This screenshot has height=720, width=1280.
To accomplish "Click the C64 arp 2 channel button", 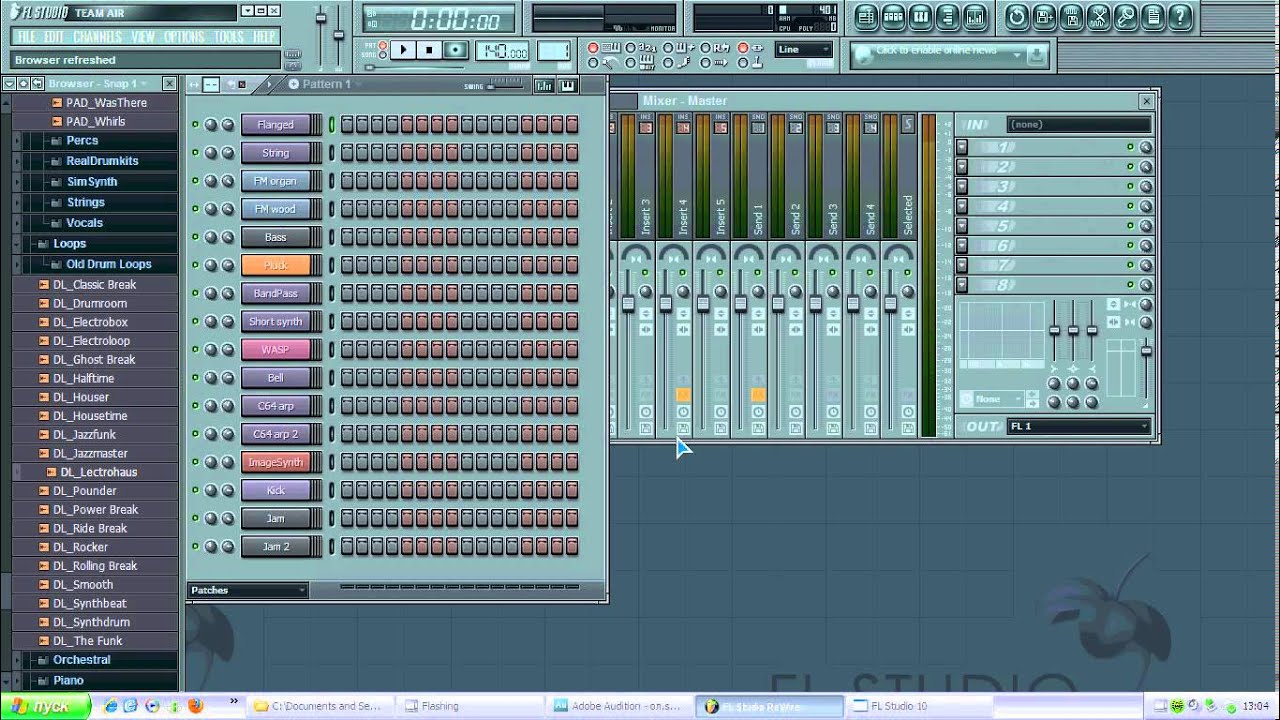I will tap(275, 434).
